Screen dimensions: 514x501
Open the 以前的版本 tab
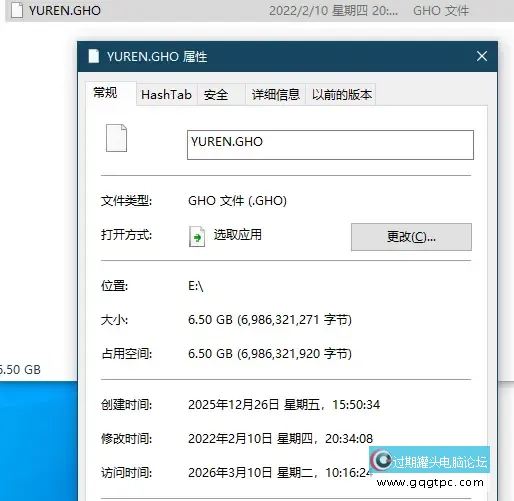coord(341,95)
